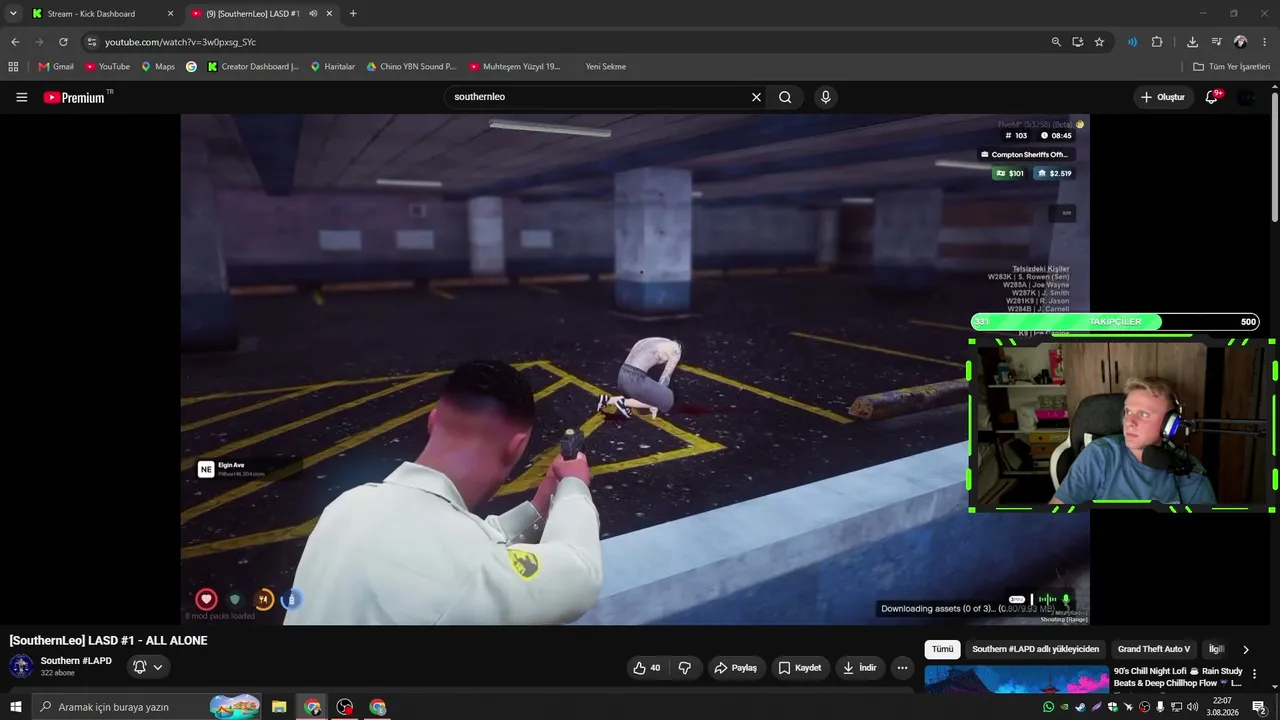Open the Chrome zoom indicator
The image size is (1280, 720).
[1056, 42]
